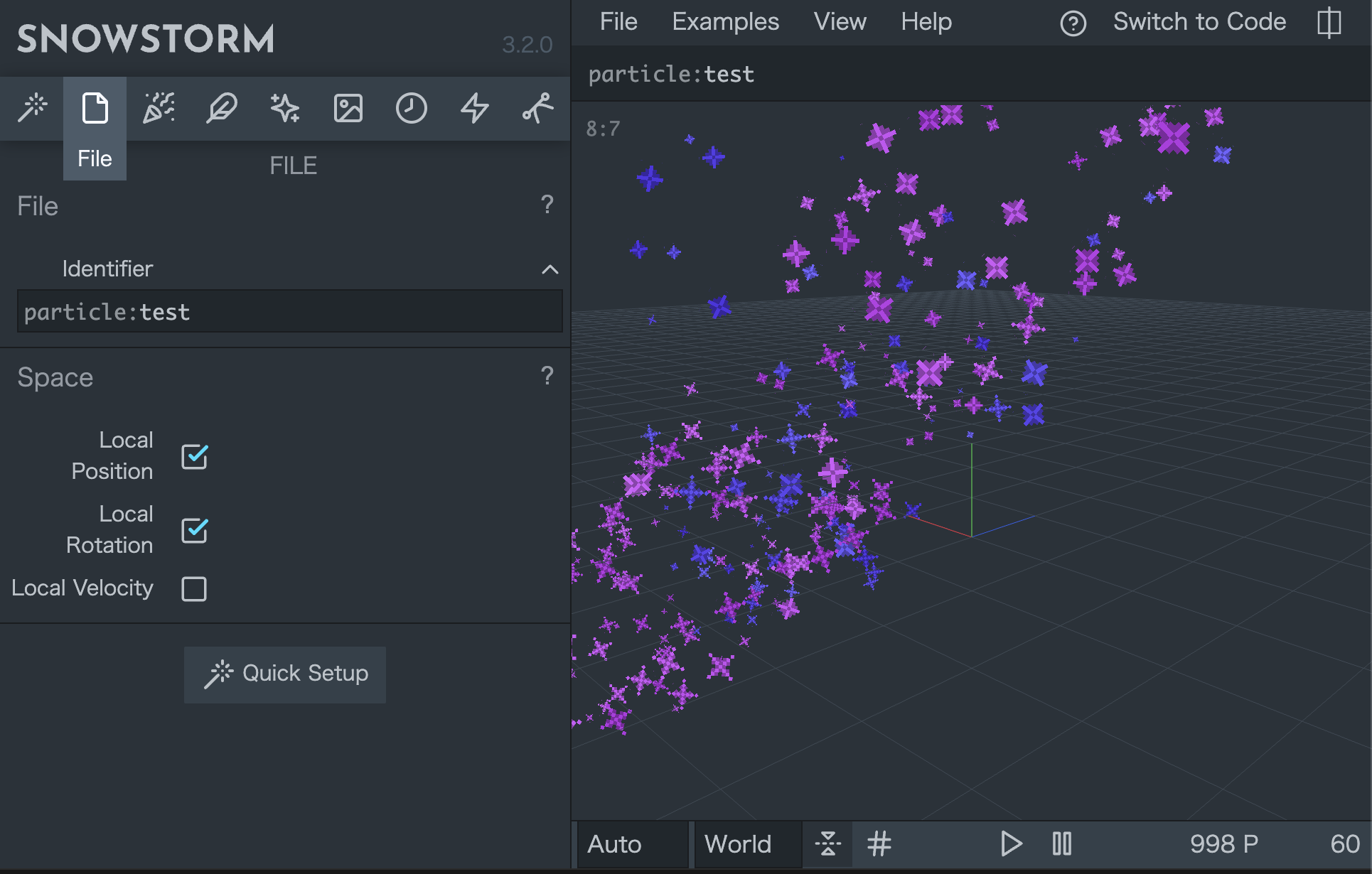Pause the particle preview
Screen dimensions: 1372x874
point(1061,844)
